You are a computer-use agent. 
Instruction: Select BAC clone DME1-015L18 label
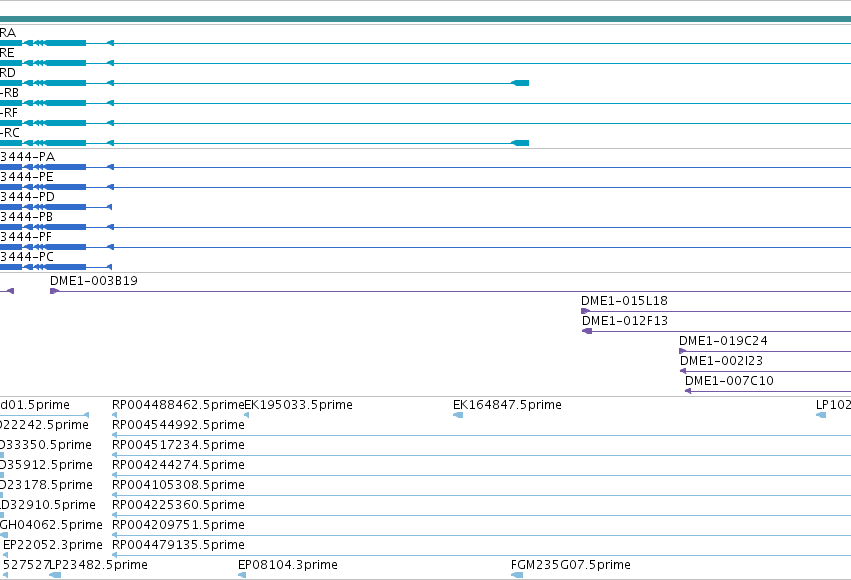(x=624, y=301)
